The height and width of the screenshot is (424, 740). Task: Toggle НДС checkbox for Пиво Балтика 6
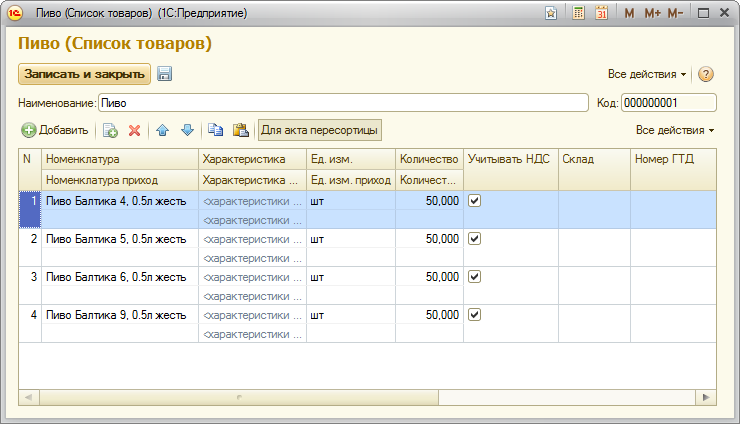coord(474,276)
